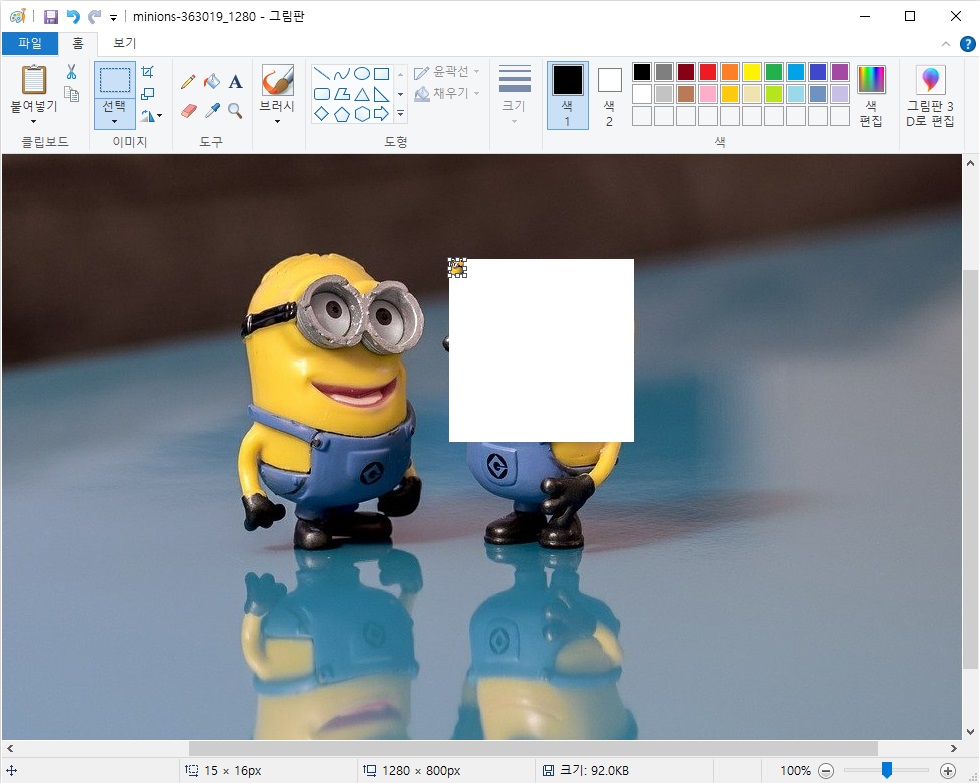Click the horizontal scrollbar right arrow

(953, 748)
